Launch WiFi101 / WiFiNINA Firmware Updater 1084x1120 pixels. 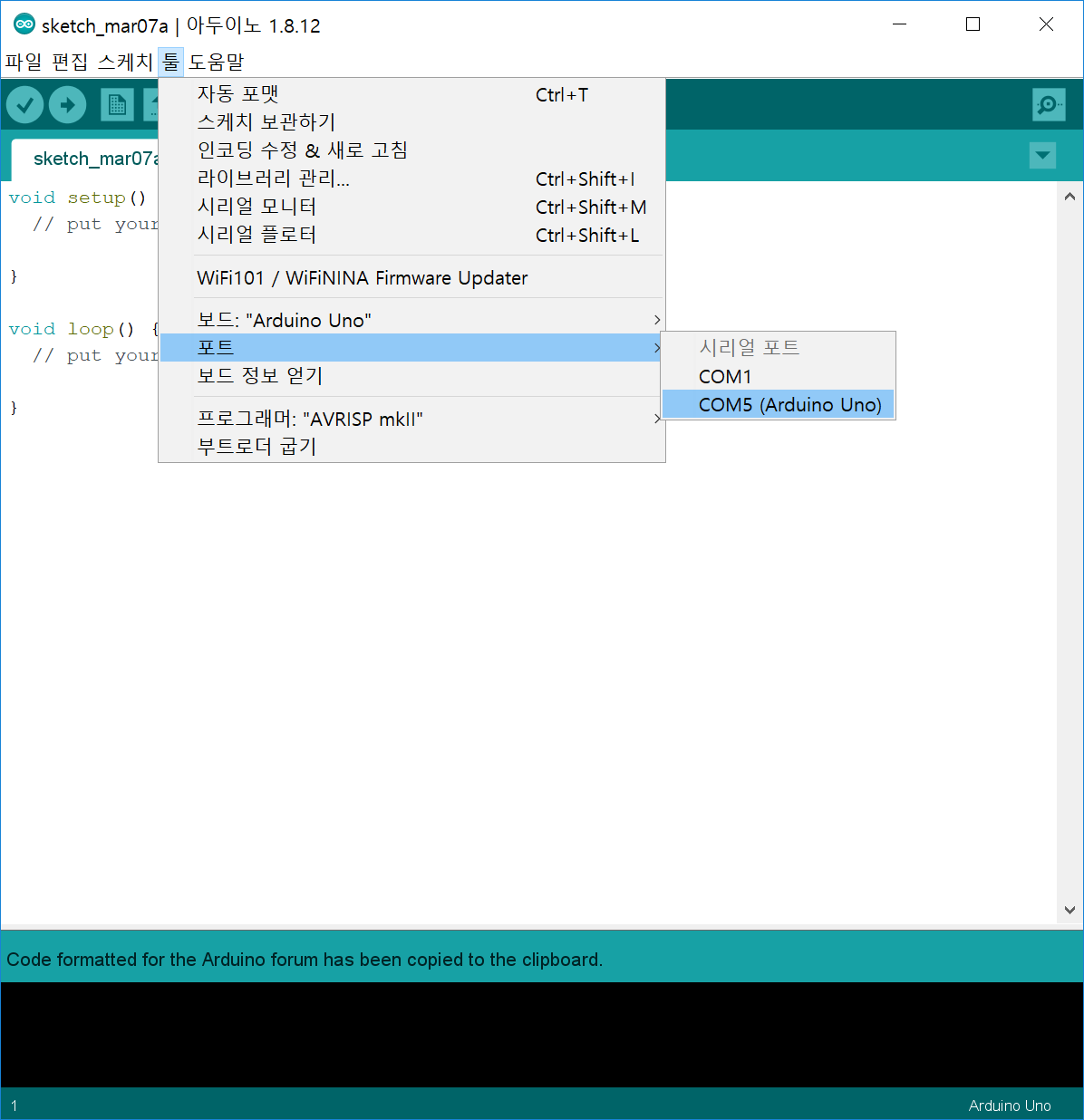(x=412, y=277)
